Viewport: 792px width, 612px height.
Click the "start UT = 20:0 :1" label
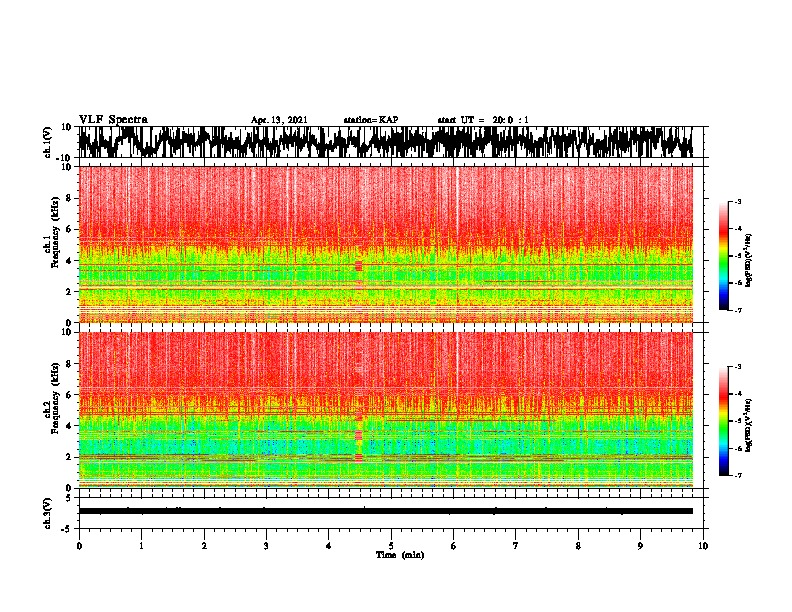point(483,120)
